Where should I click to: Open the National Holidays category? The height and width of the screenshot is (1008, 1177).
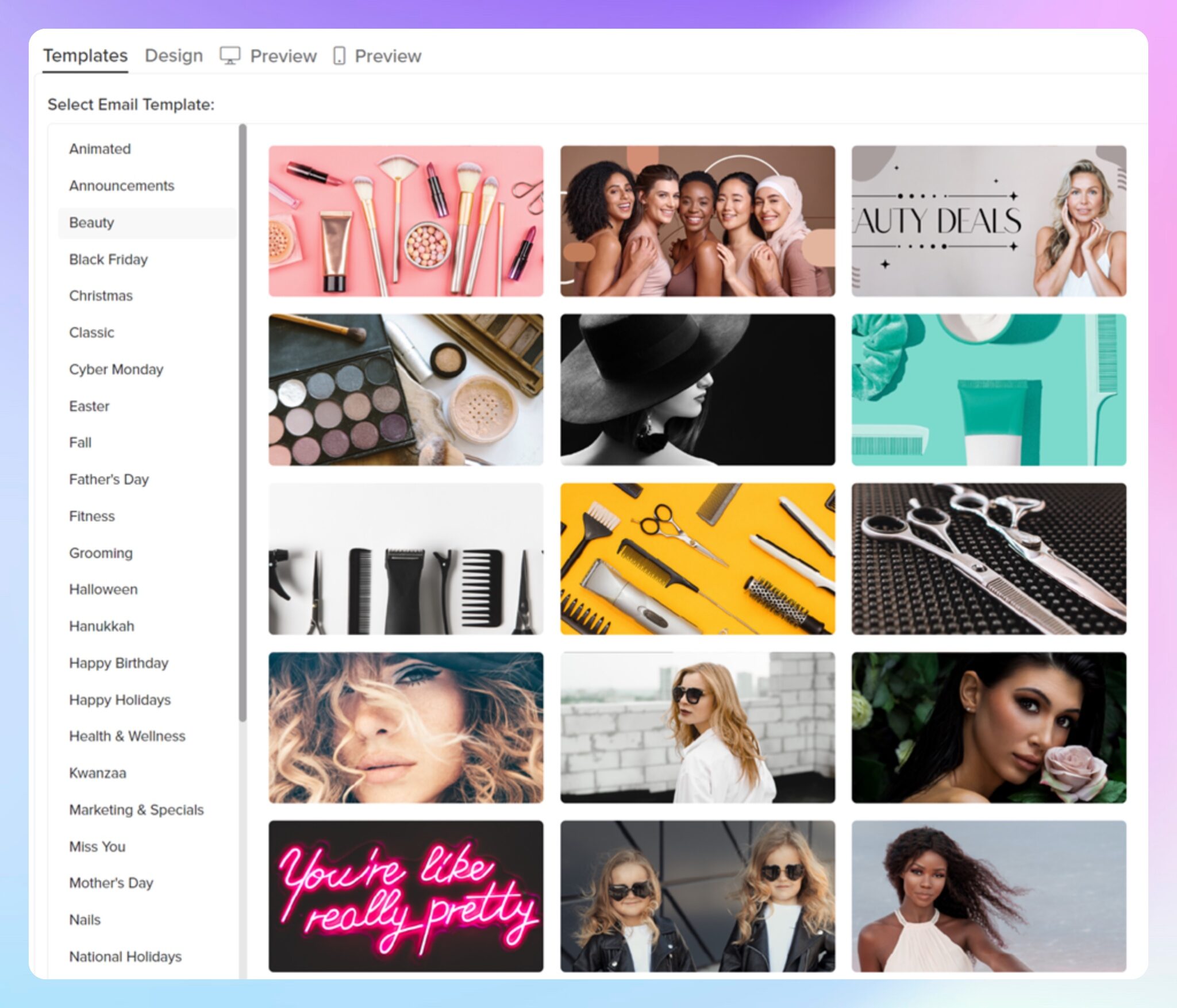[x=125, y=956]
